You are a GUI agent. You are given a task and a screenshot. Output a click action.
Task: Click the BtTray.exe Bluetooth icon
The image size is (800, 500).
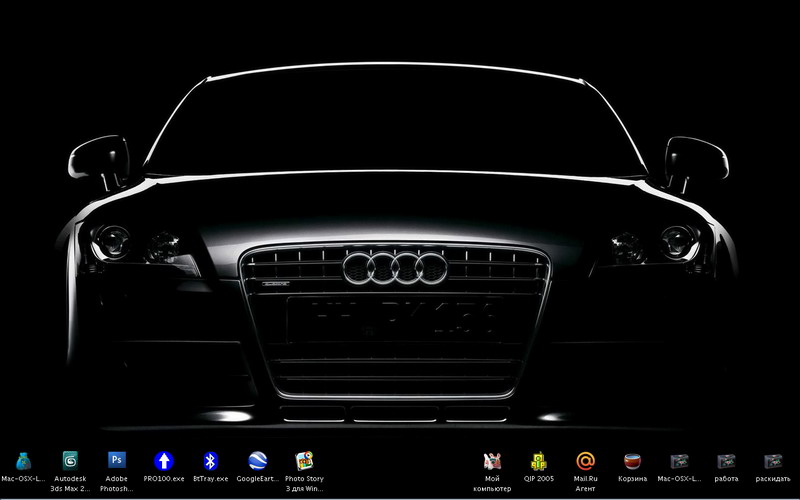210,461
